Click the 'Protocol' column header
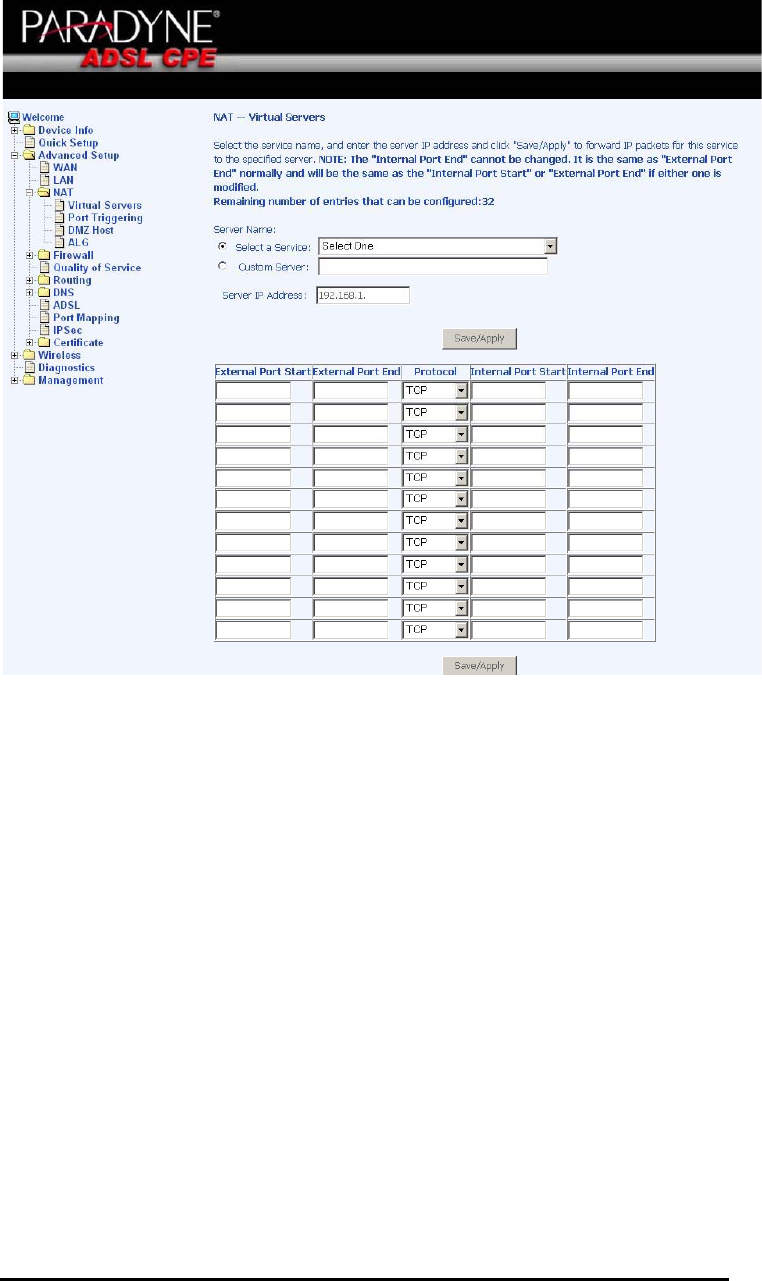This screenshot has height=1281, width=762. (435, 371)
